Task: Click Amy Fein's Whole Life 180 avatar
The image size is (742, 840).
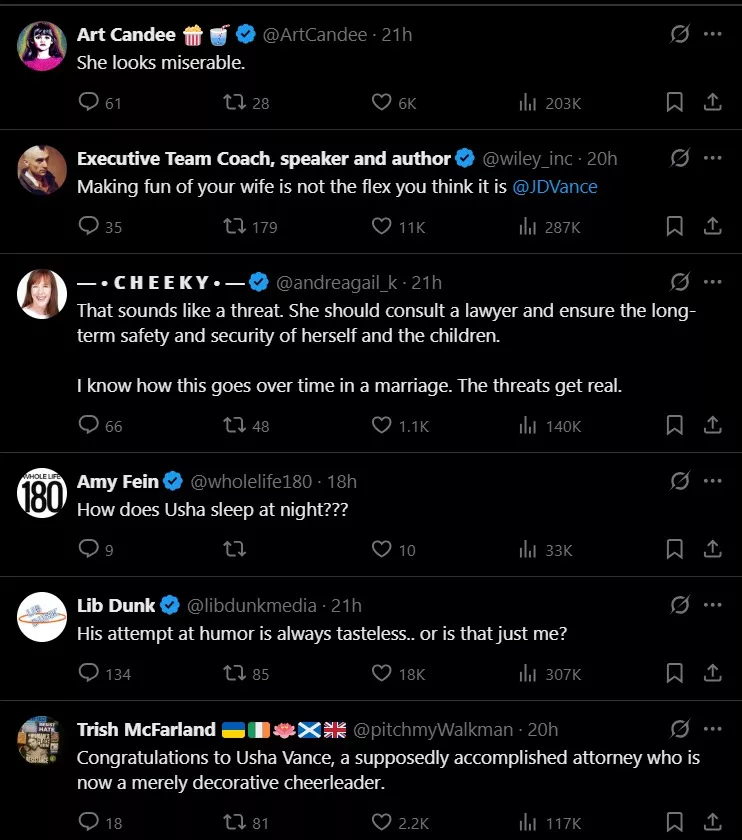Action: pos(42,493)
